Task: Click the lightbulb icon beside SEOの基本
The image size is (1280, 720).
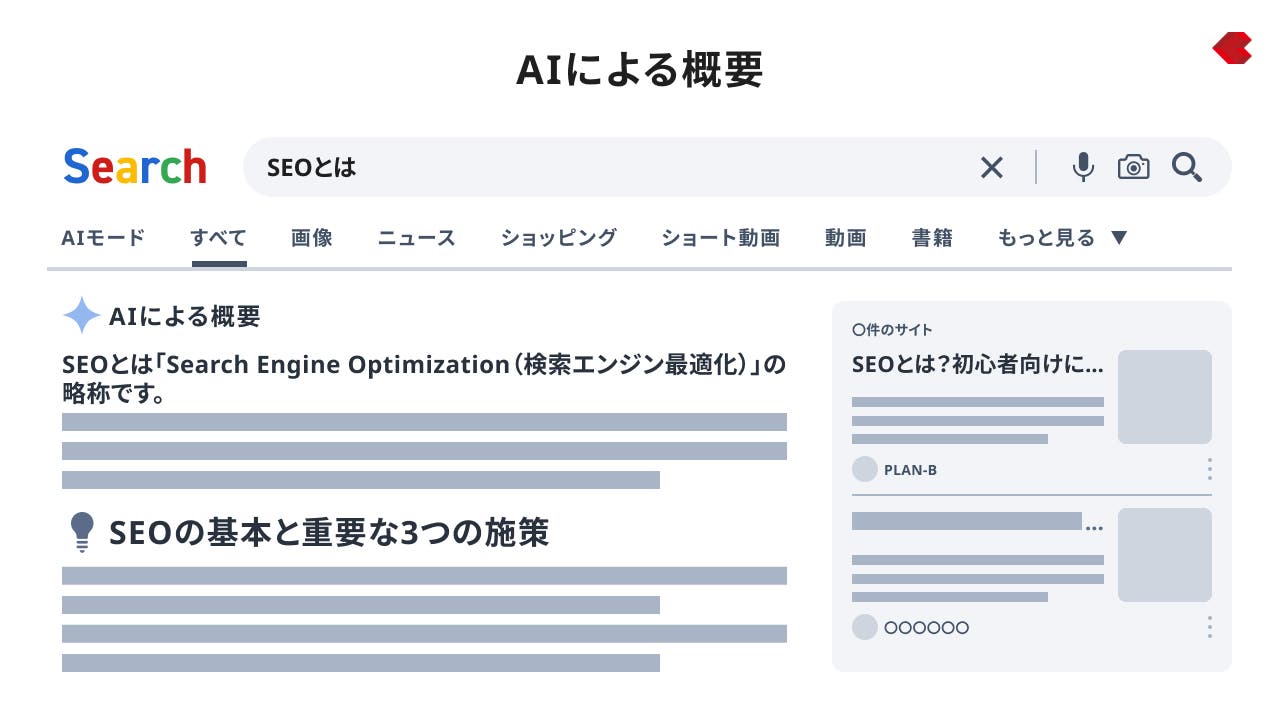Action: (82, 532)
